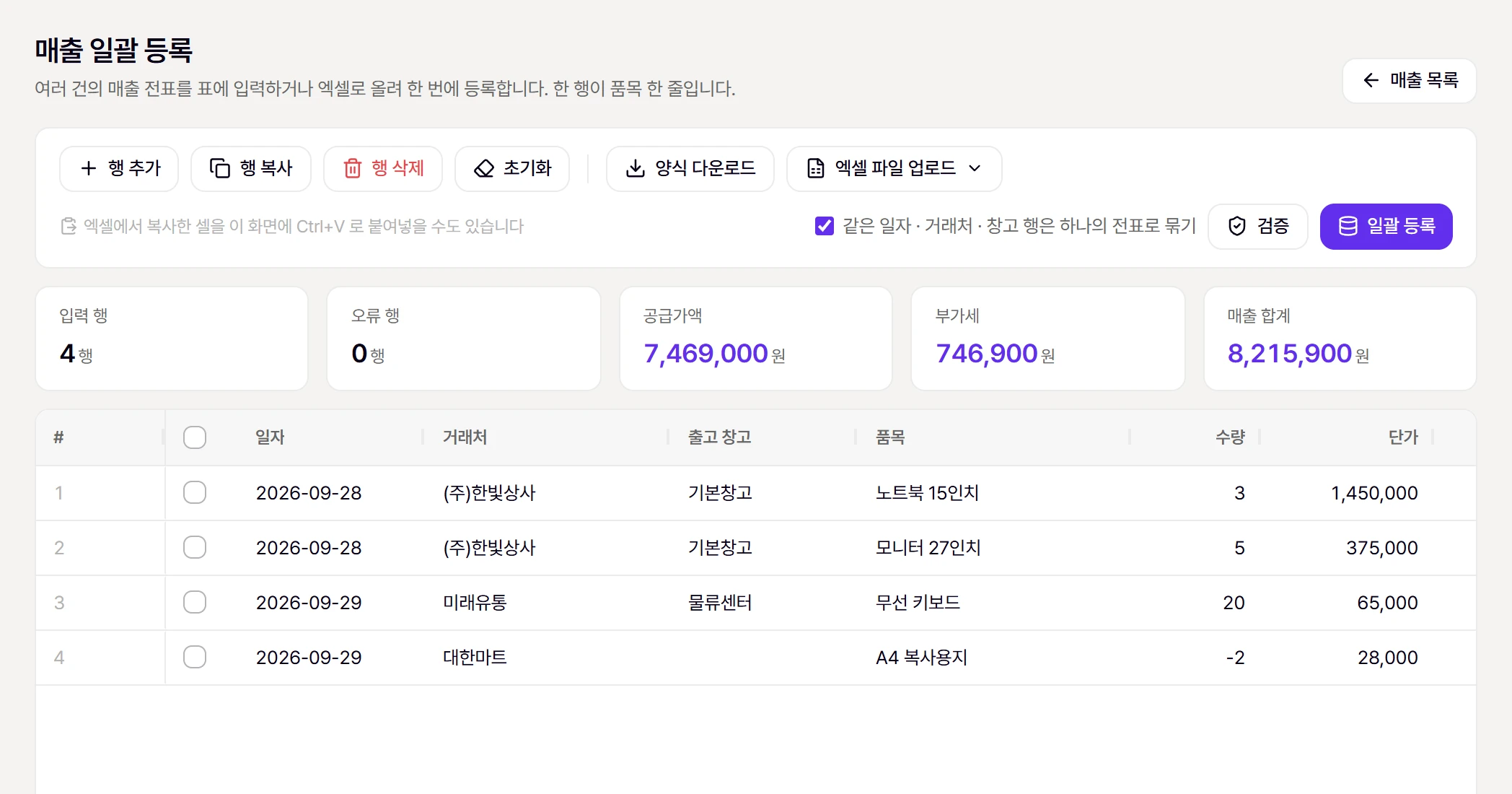Screen dimensions: 1512x794
Task: Click the 공급가액 total 7,469,000
Action: [706, 354]
